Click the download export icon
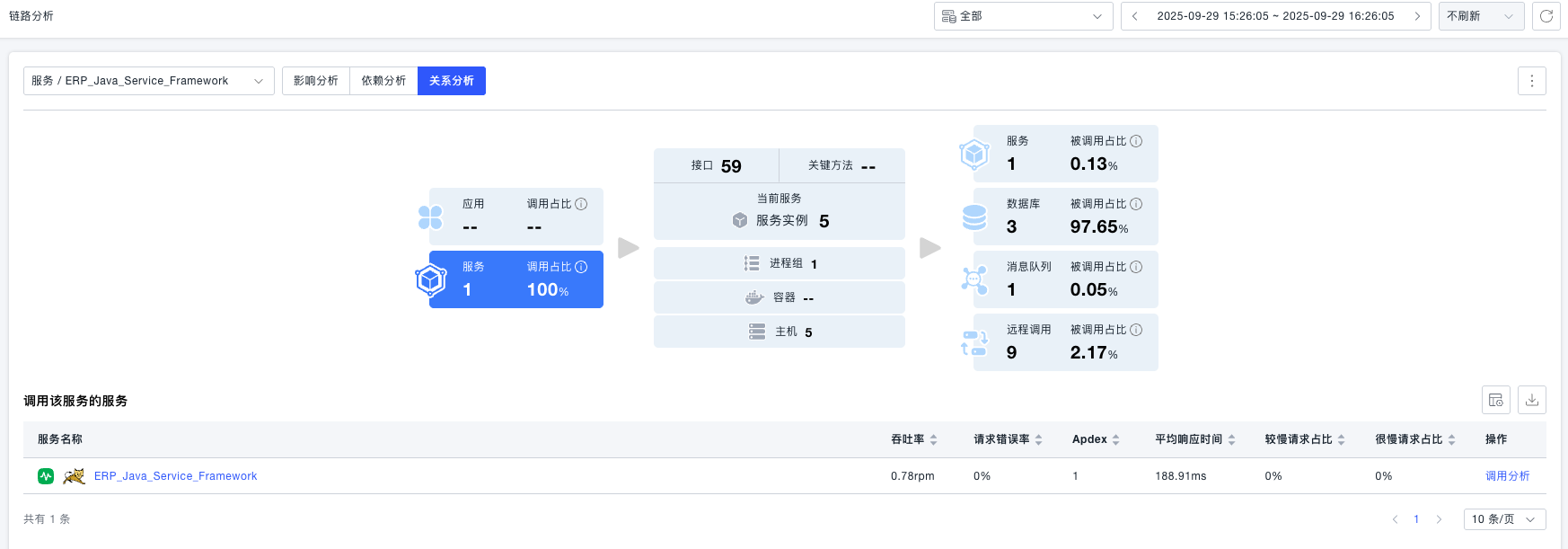This screenshot has width=1568, height=549. (x=1532, y=400)
